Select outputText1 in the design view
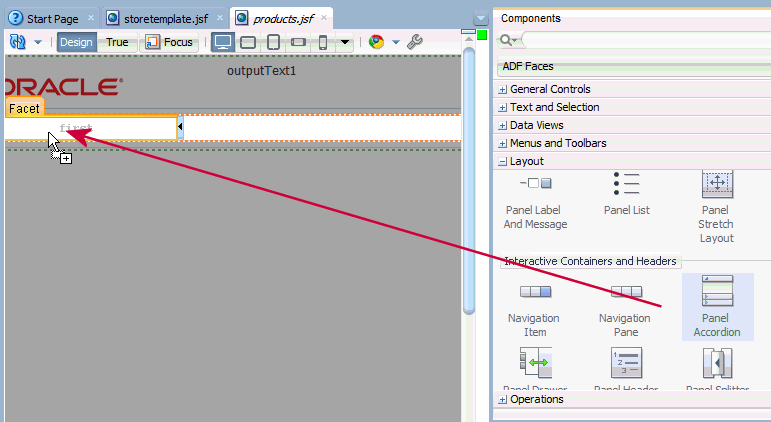 click(x=261, y=71)
